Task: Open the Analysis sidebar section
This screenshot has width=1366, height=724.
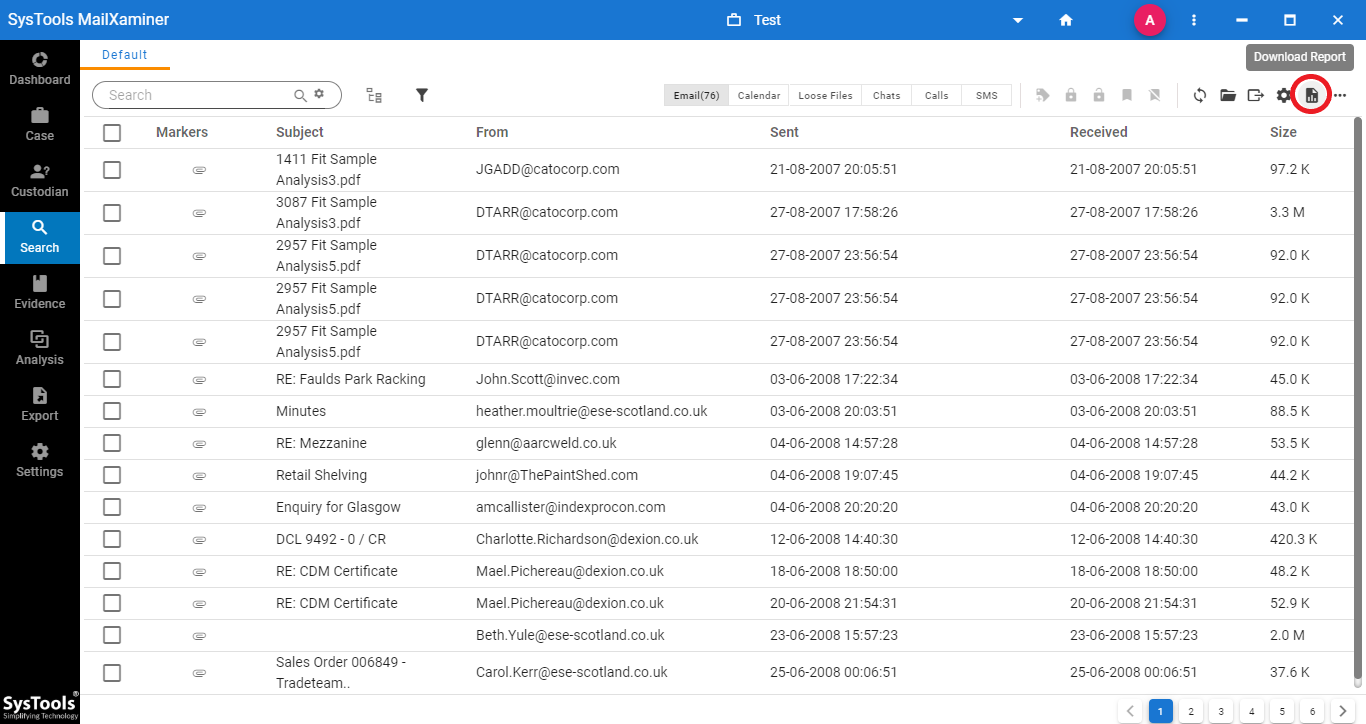Action: (40, 348)
